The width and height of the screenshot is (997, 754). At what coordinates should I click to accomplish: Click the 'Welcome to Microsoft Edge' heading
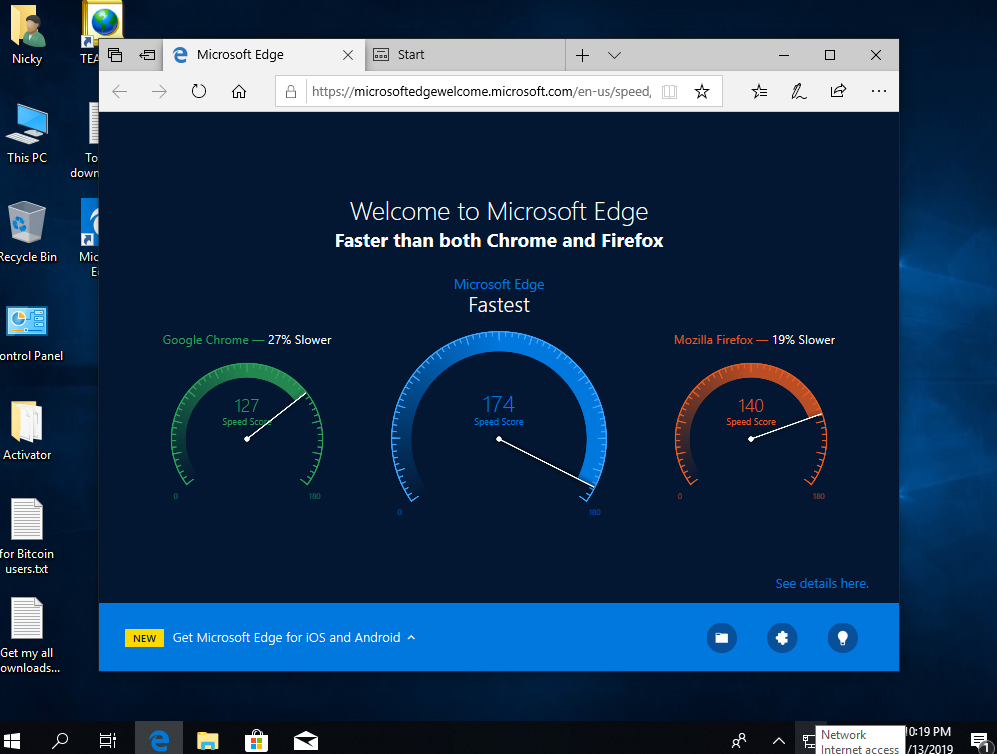pos(499,211)
